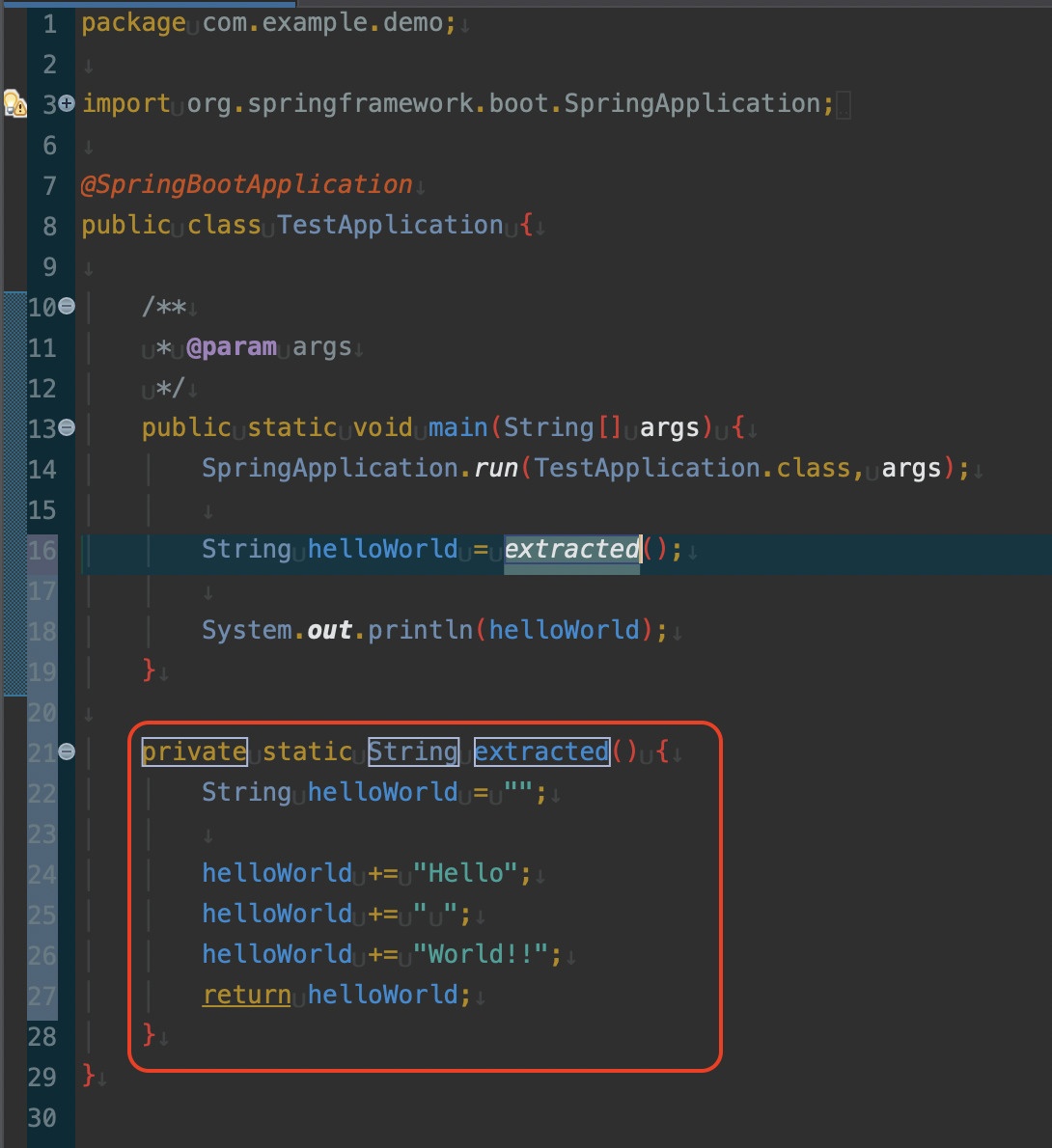
Task: Collapse the main method at line 13
Action: [x=66, y=426]
